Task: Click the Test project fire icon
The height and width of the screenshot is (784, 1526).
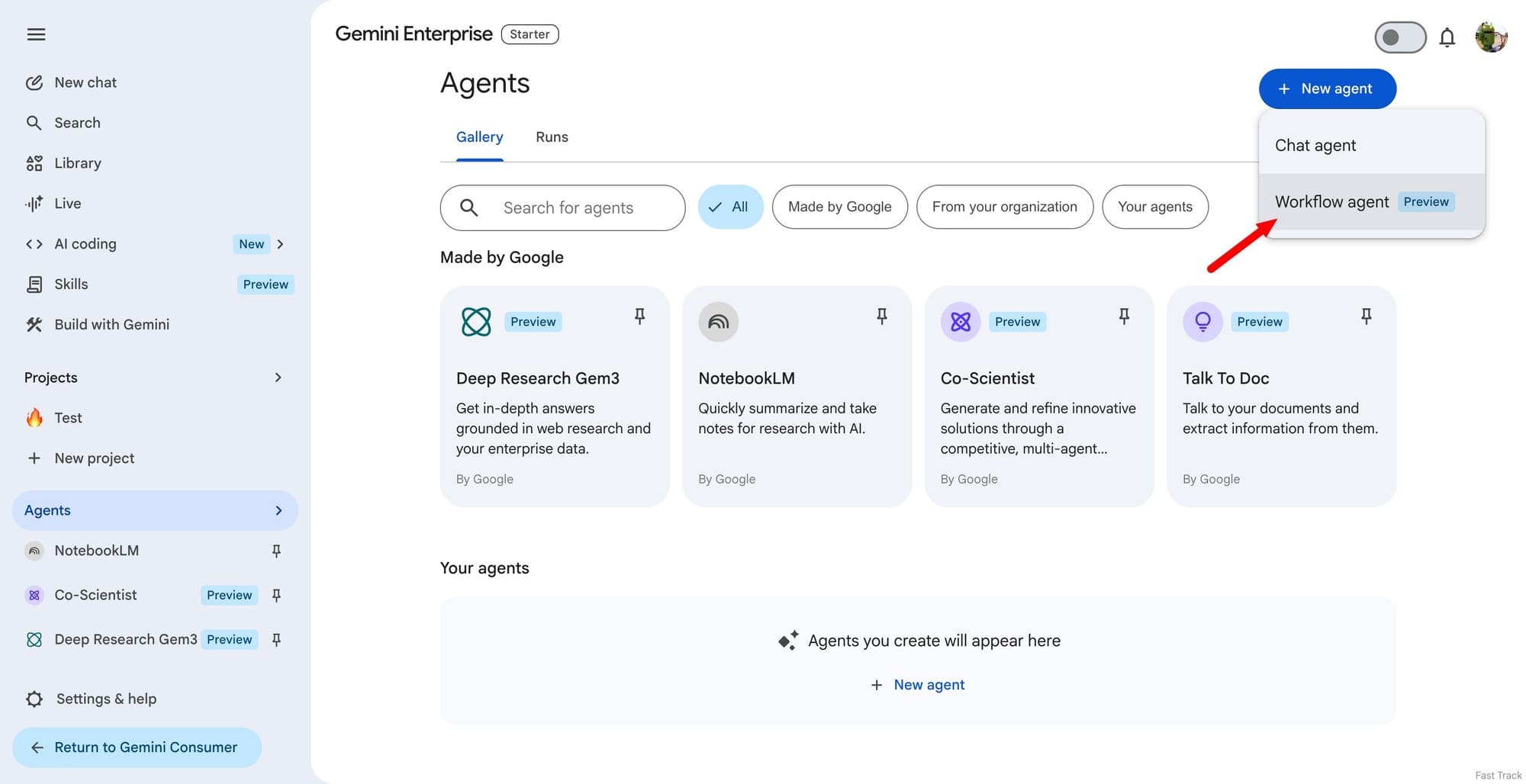Action: (x=34, y=418)
